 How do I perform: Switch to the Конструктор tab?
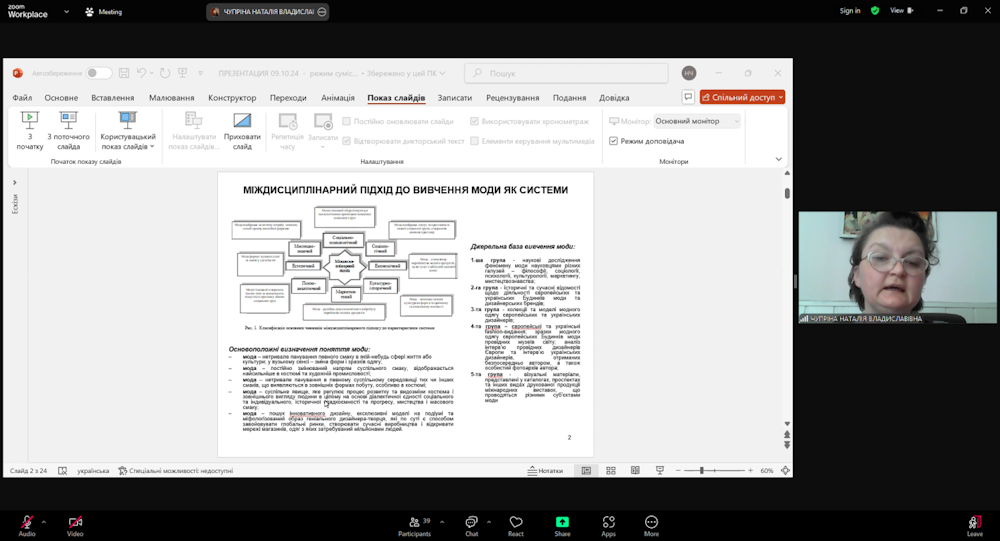tap(232, 98)
